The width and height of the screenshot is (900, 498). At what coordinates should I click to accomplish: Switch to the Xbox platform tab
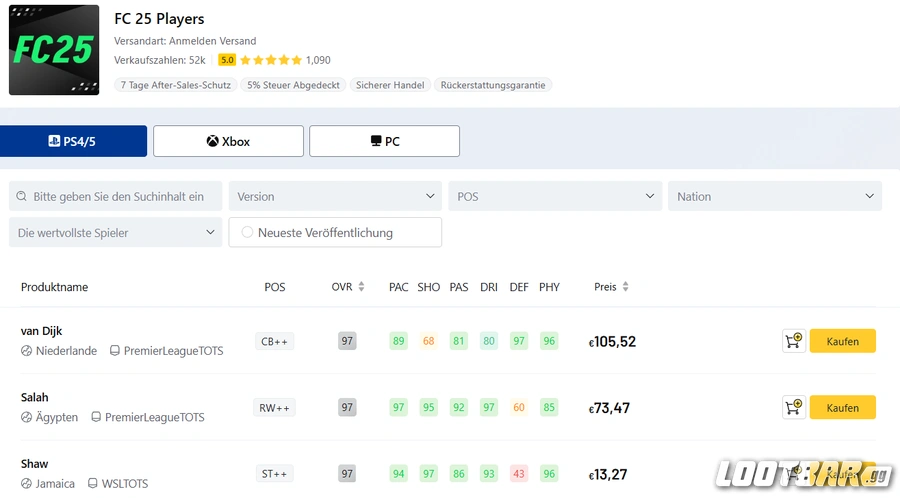228,141
